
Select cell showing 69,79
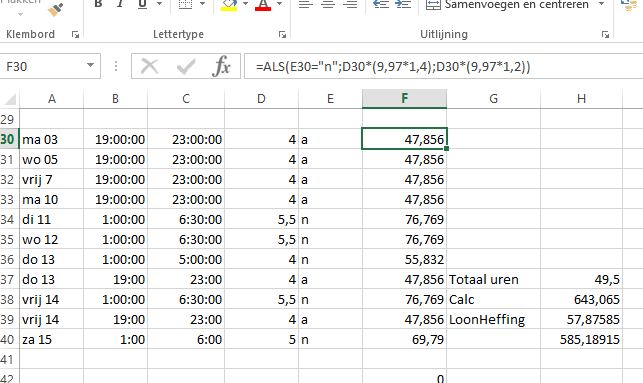pyautogui.click(x=404, y=340)
